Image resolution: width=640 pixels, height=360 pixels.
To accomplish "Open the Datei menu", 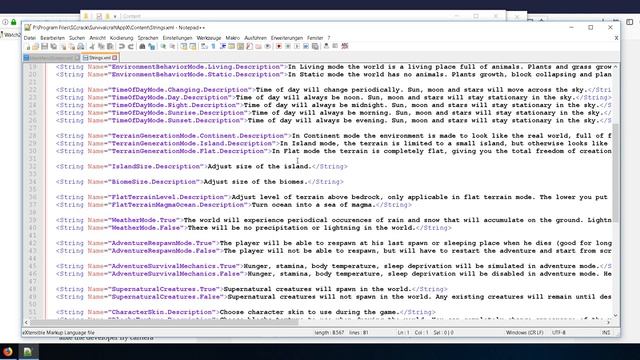I will [29, 38].
